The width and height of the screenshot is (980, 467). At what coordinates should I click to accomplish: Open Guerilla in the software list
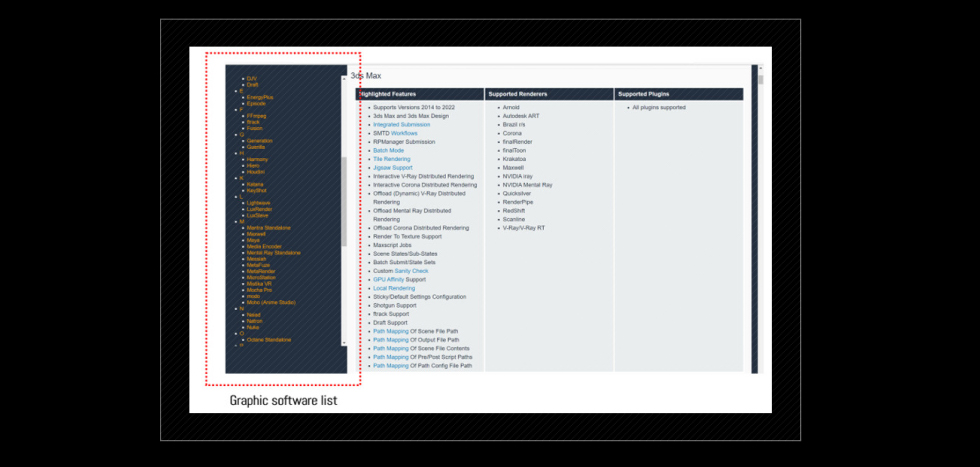256,147
